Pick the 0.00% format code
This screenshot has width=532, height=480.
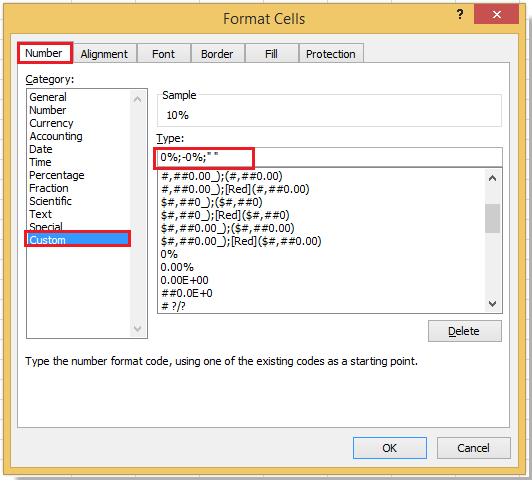[x=177, y=267]
